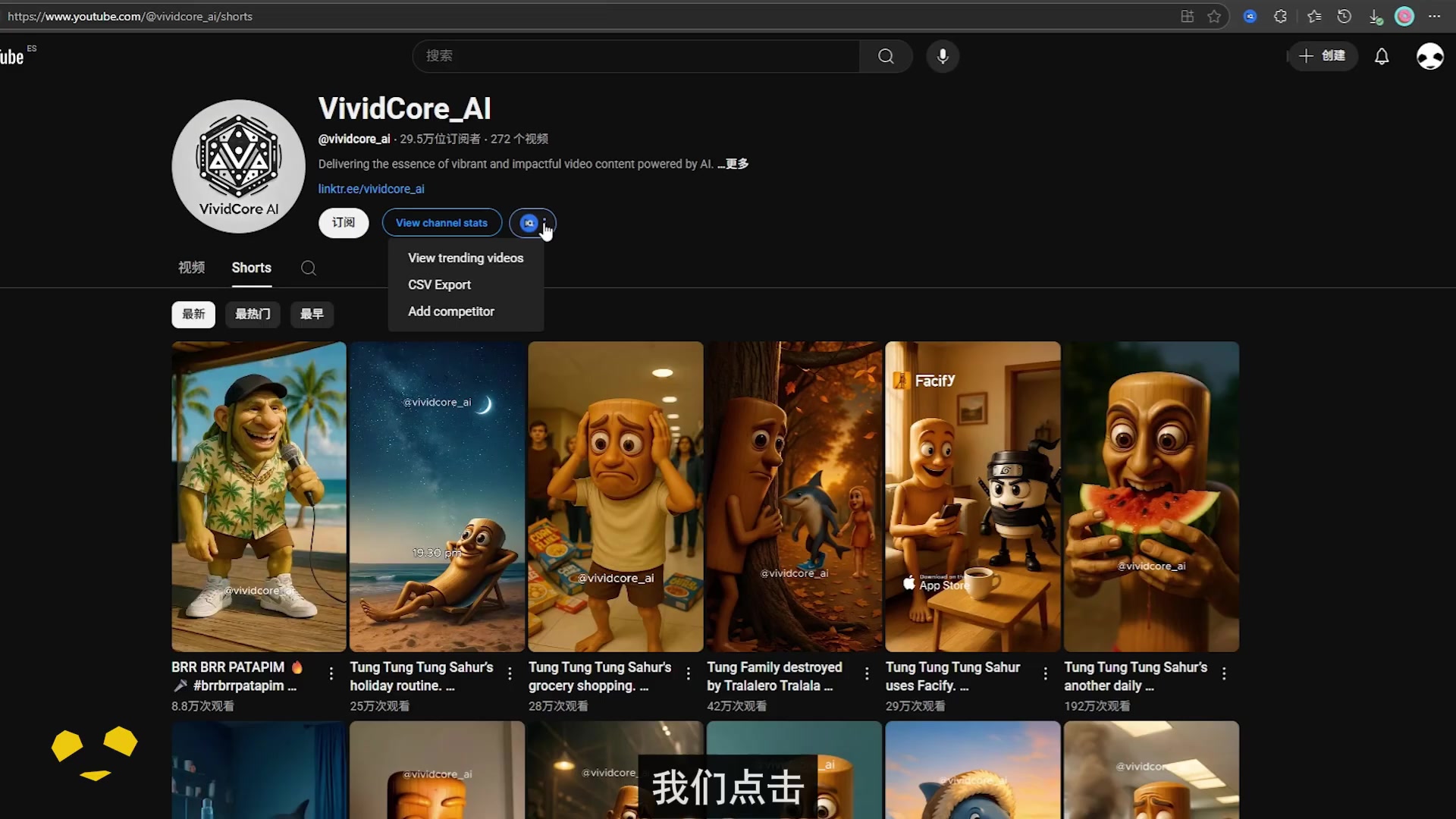Open Facify short thumbnail
The width and height of the screenshot is (1456, 819).
[973, 497]
